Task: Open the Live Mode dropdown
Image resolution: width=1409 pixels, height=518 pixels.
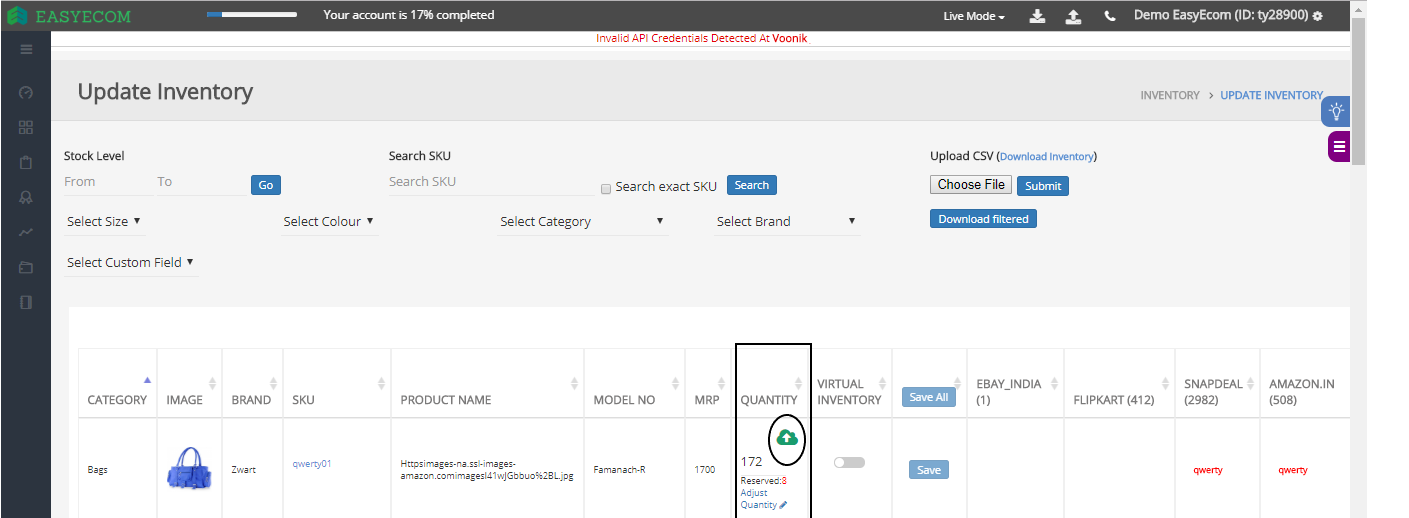Action: (x=974, y=16)
